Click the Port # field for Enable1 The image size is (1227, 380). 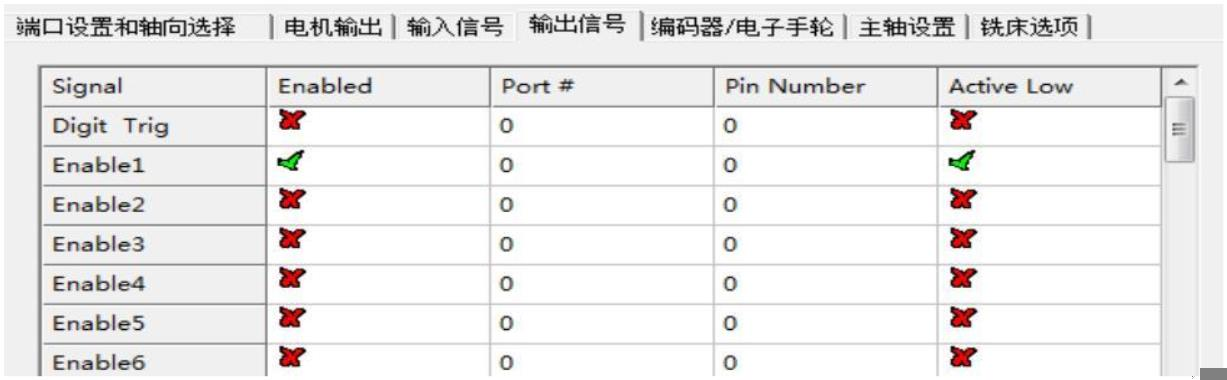pyautogui.click(x=603, y=165)
